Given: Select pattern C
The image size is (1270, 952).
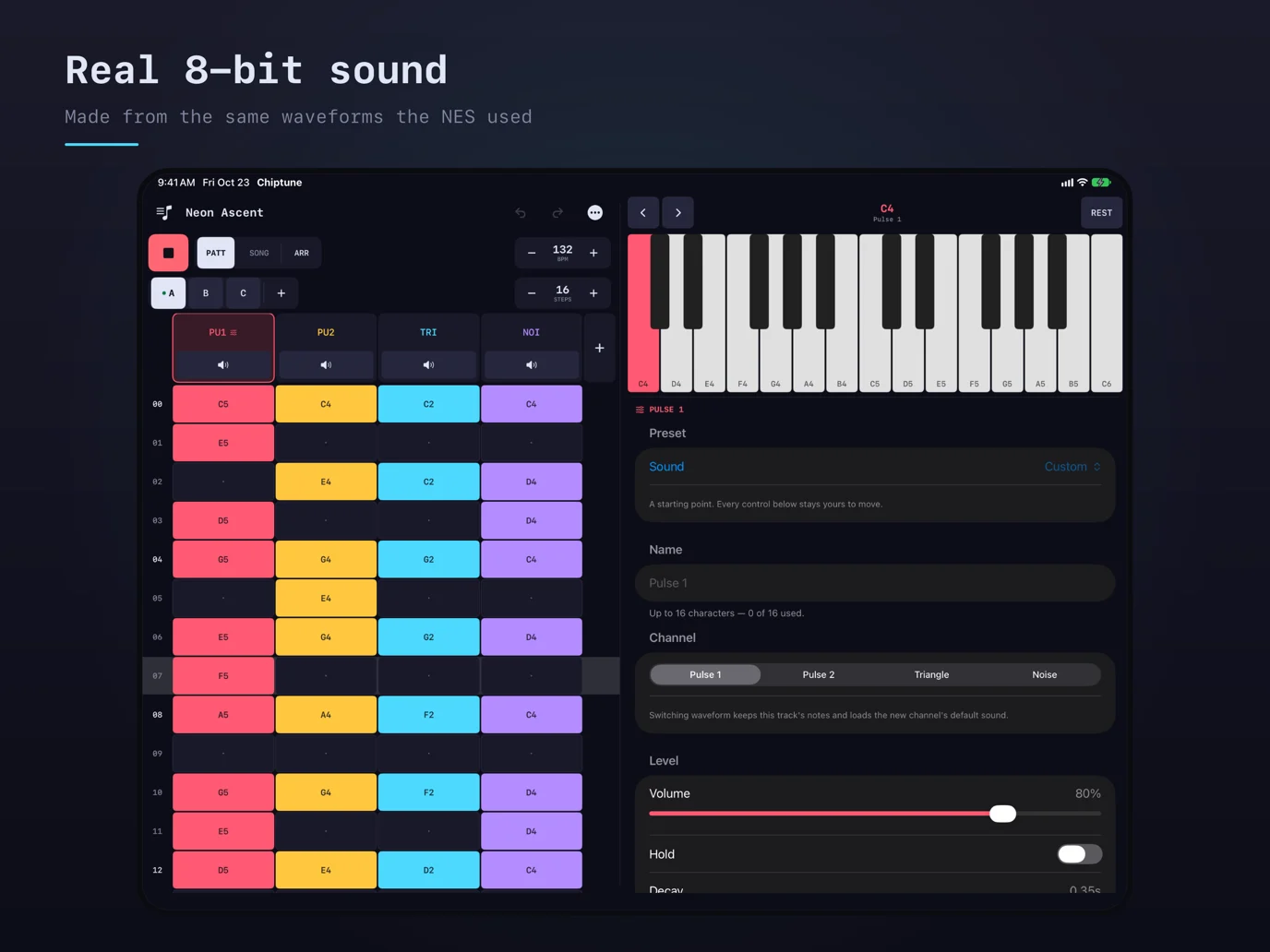Looking at the screenshot, I should click(x=244, y=293).
